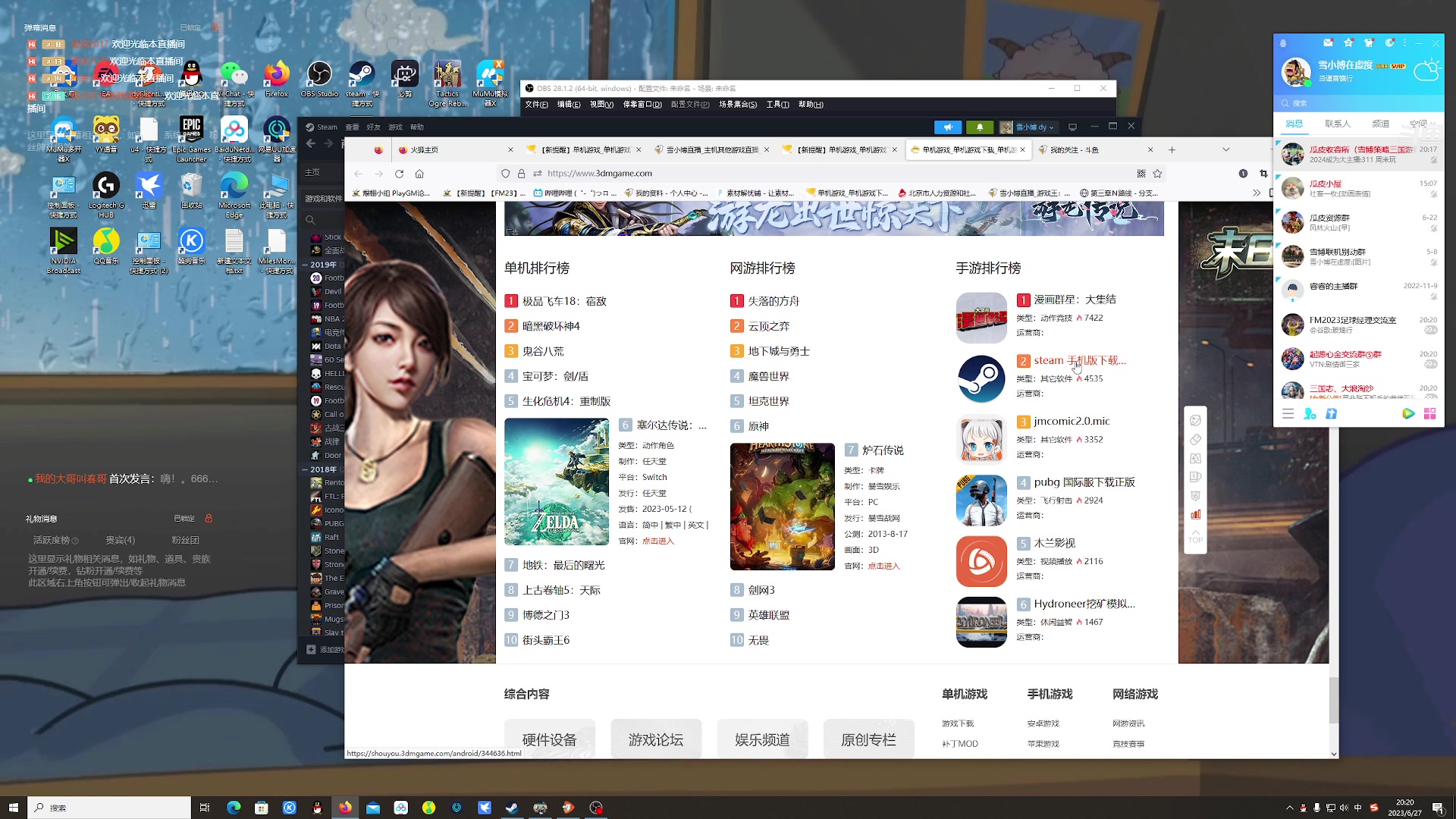Image resolution: width=1456 pixels, height=819 pixels.
Task: Click QQ search field
Action: coord(1359,103)
